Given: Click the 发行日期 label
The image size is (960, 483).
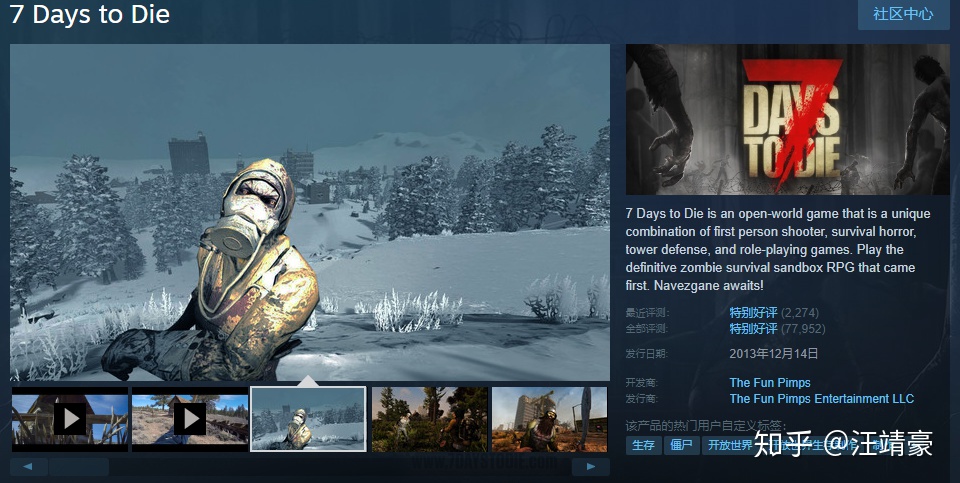Looking at the screenshot, I should pos(647,353).
